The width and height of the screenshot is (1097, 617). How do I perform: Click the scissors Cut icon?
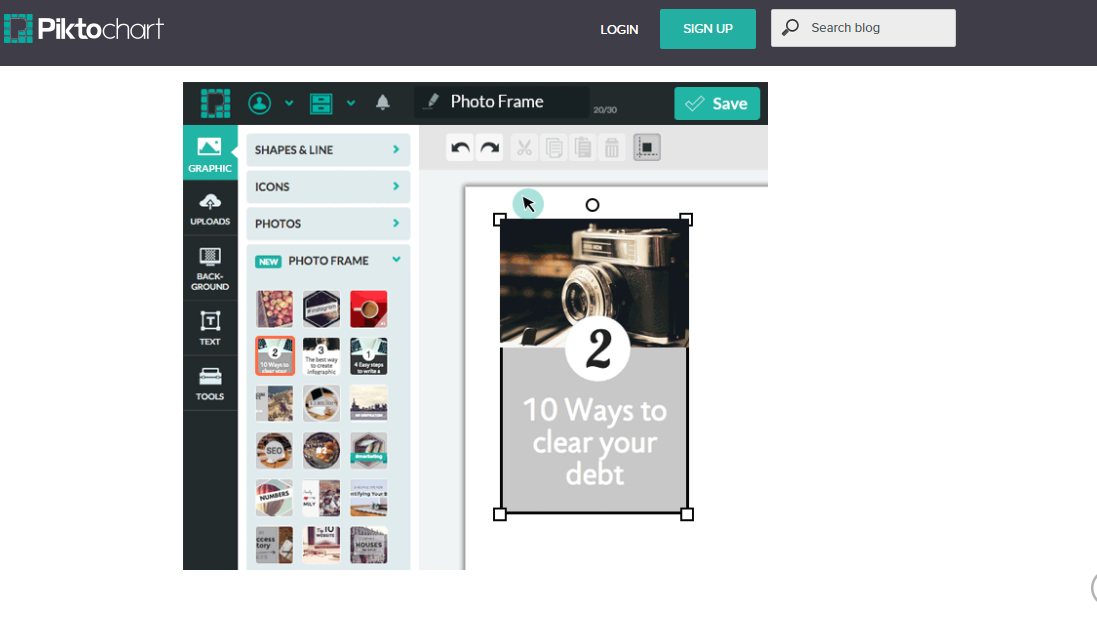(x=524, y=148)
